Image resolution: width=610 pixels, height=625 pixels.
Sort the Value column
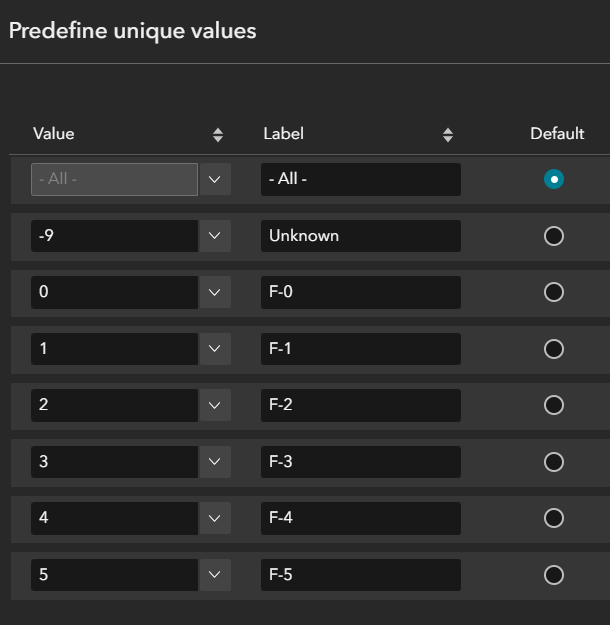click(218, 134)
